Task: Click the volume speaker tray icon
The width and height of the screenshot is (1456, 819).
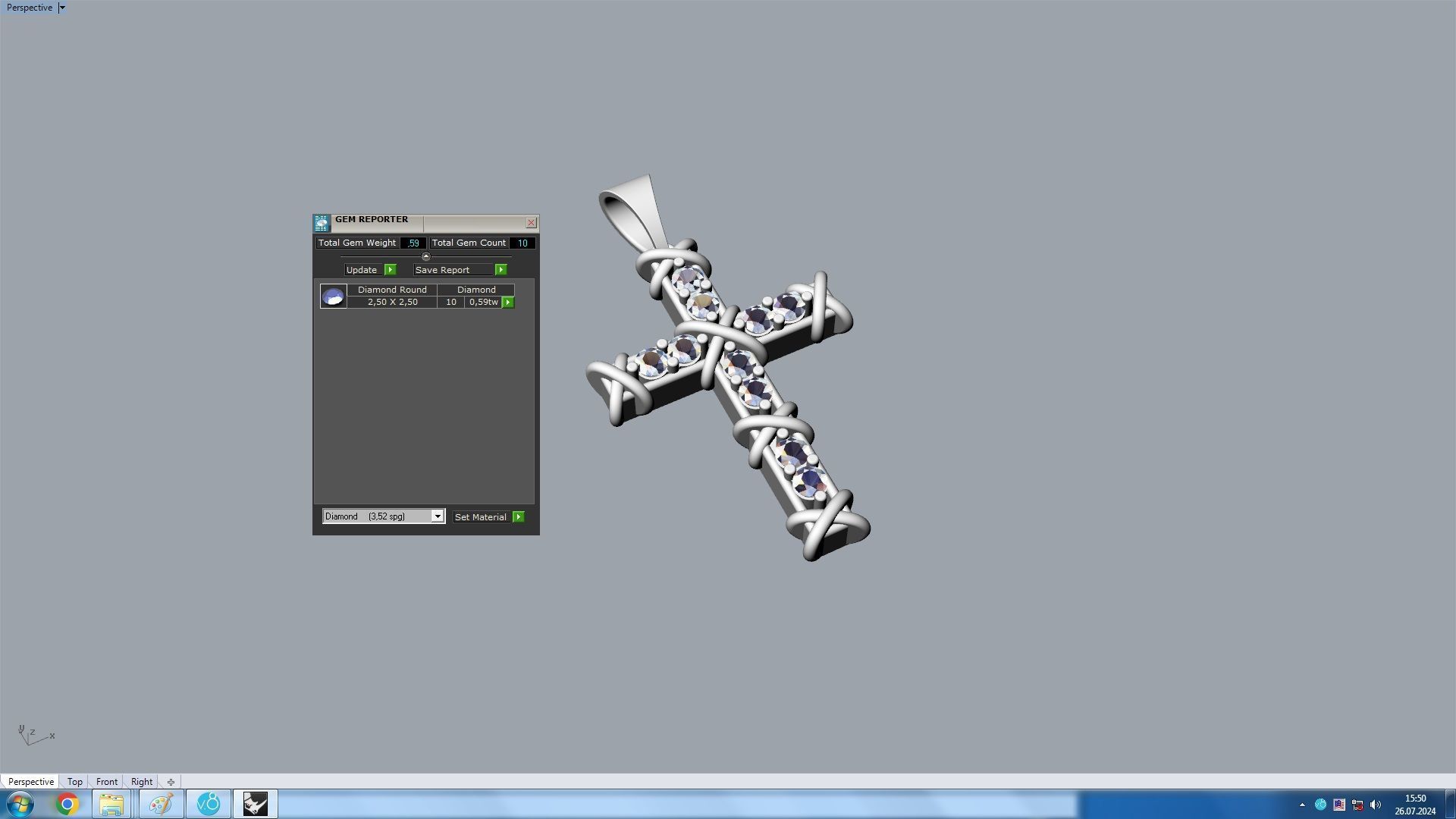Action: pyautogui.click(x=1376, y=805)
